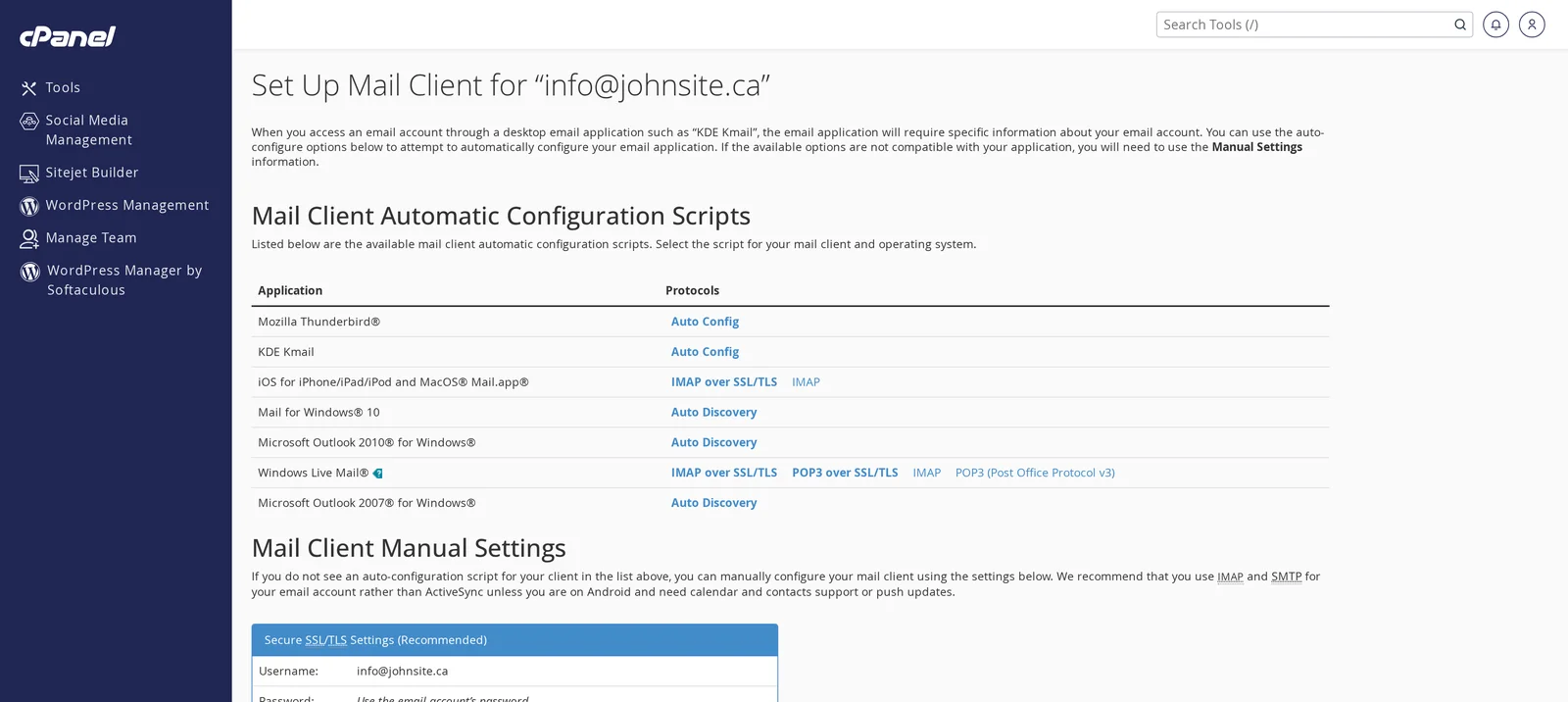This screenshot has height=702, width=1568.
Task: Click the underlined IMAP abbreviation
Action: point(1230,577)
